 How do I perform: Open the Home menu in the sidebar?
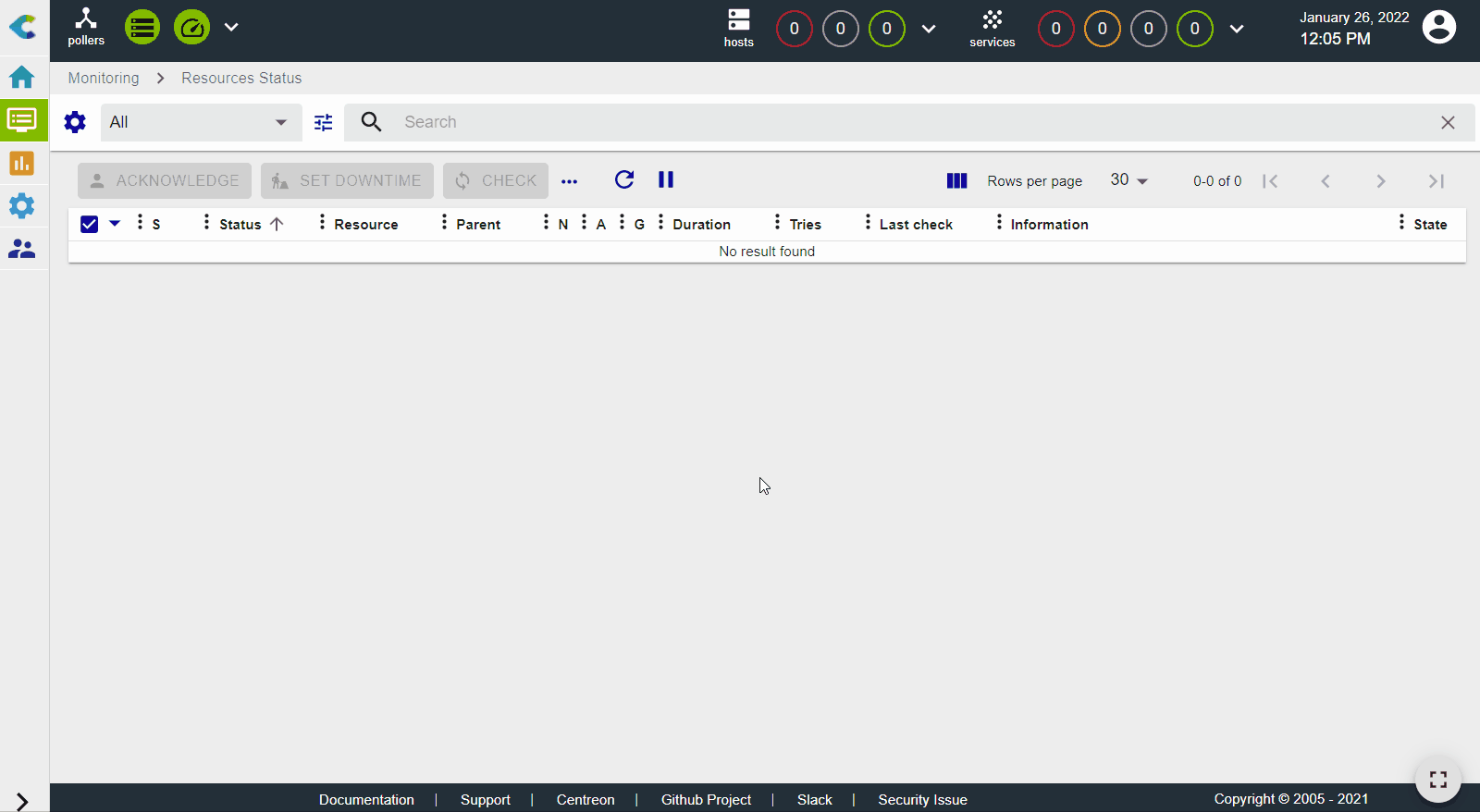tap(22, 77)
